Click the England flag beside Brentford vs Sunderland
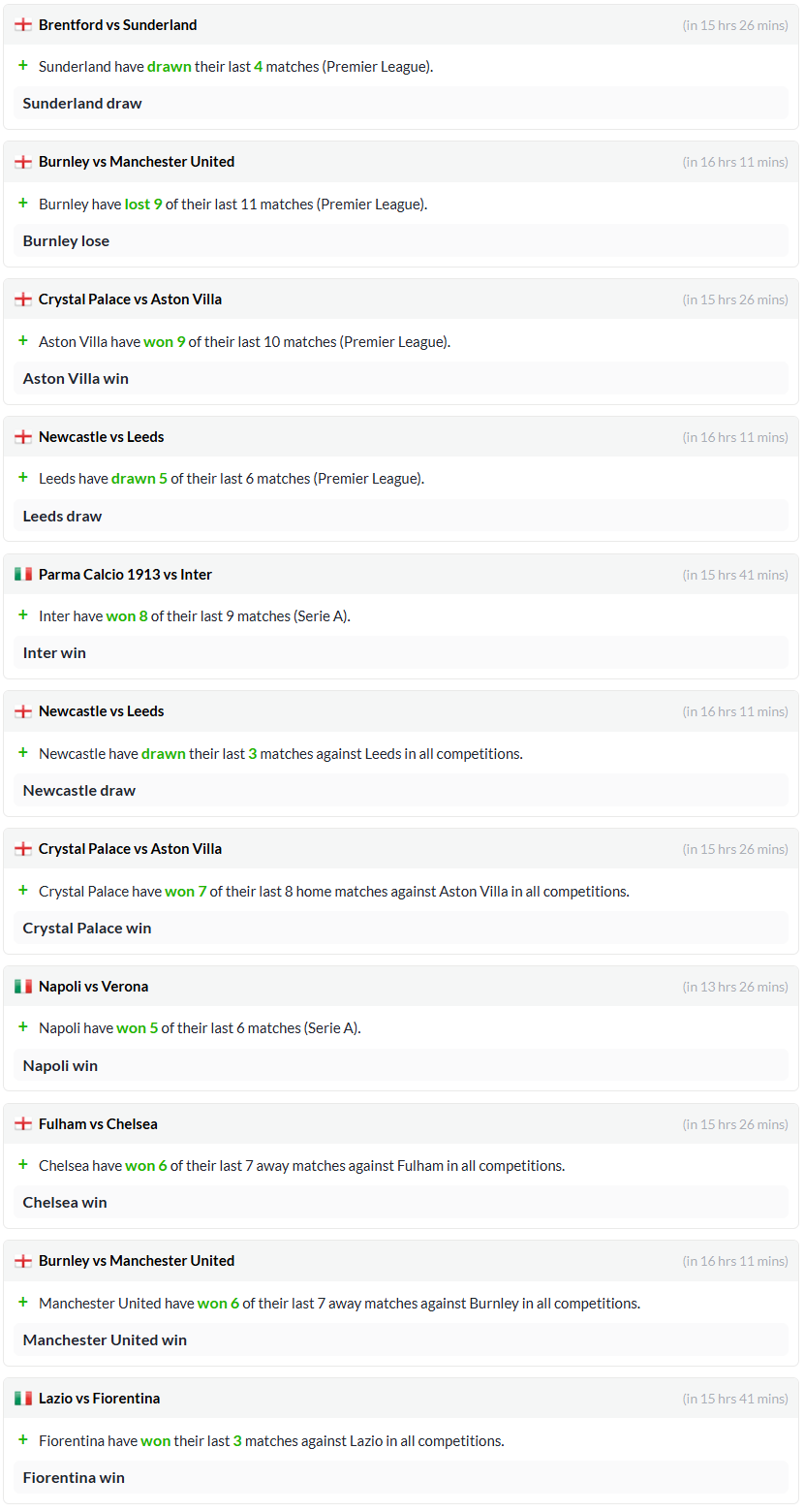 tap(23, 24)
